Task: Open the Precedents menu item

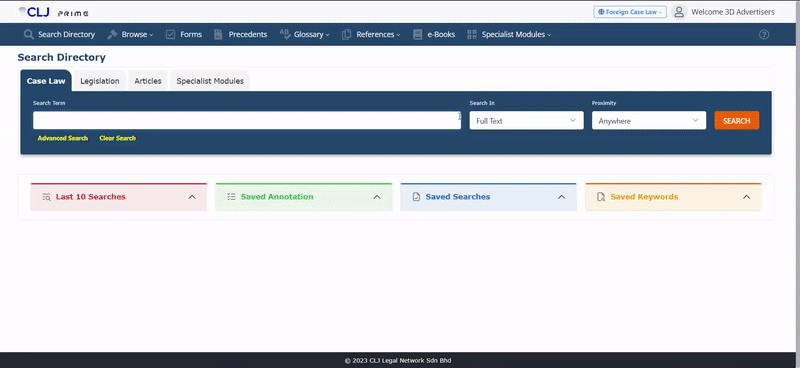Action: 247,35
